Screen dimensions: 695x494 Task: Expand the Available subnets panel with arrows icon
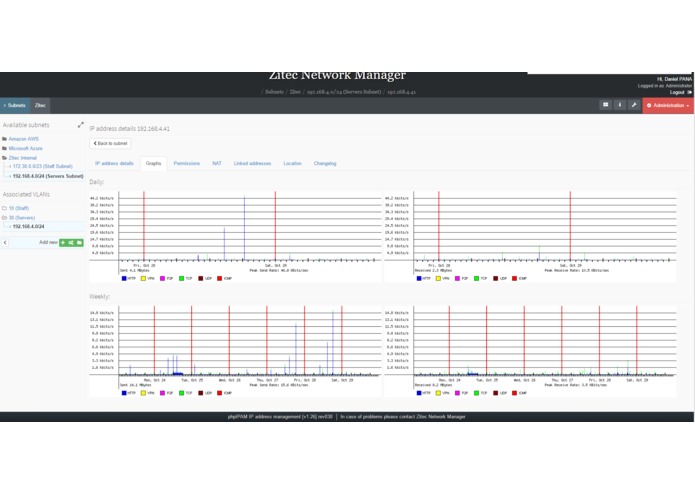pos(80,125)
